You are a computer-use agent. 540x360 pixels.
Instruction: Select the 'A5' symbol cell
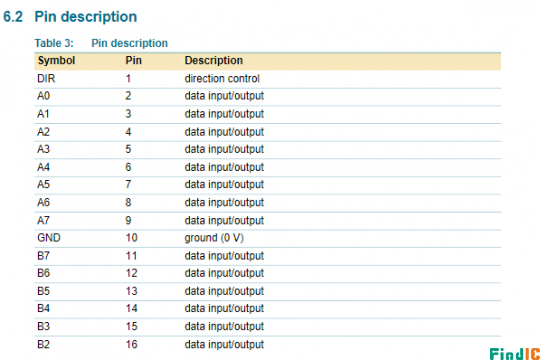(x=43, y=184)
